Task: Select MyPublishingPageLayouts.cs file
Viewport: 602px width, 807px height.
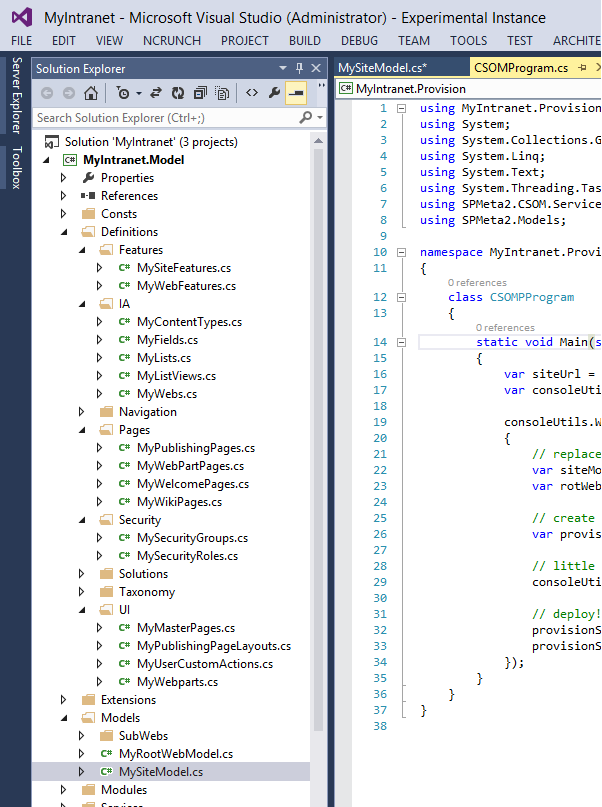Action: point(214,646)
